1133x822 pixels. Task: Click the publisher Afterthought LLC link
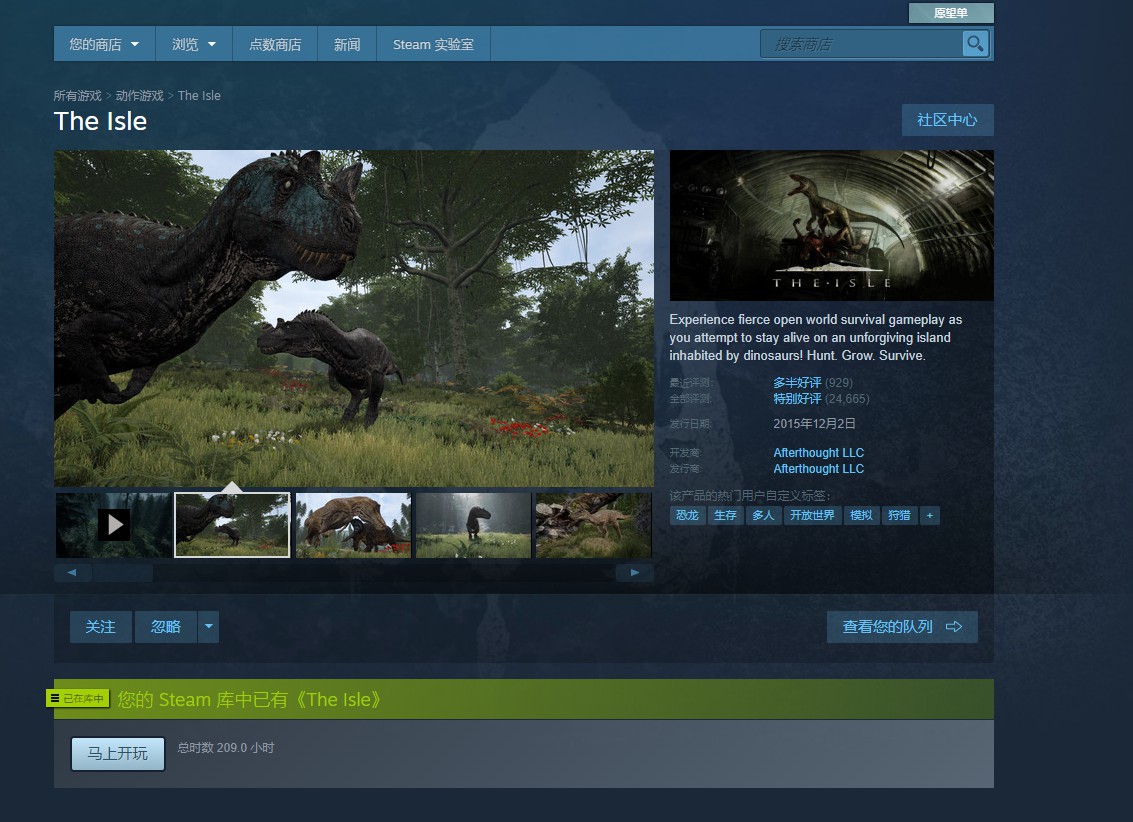tap(819, 469)
